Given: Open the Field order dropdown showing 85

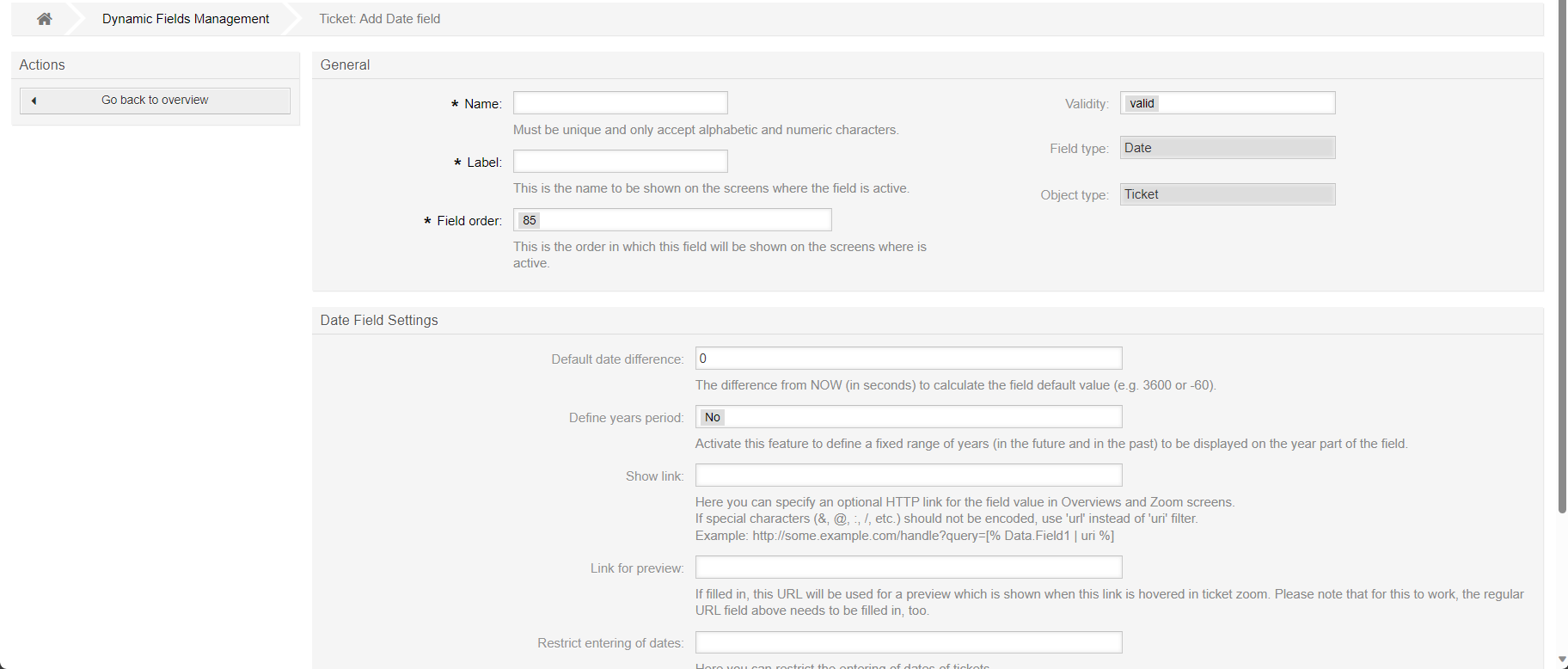Looking at the screenshot, I should [672, 220].
